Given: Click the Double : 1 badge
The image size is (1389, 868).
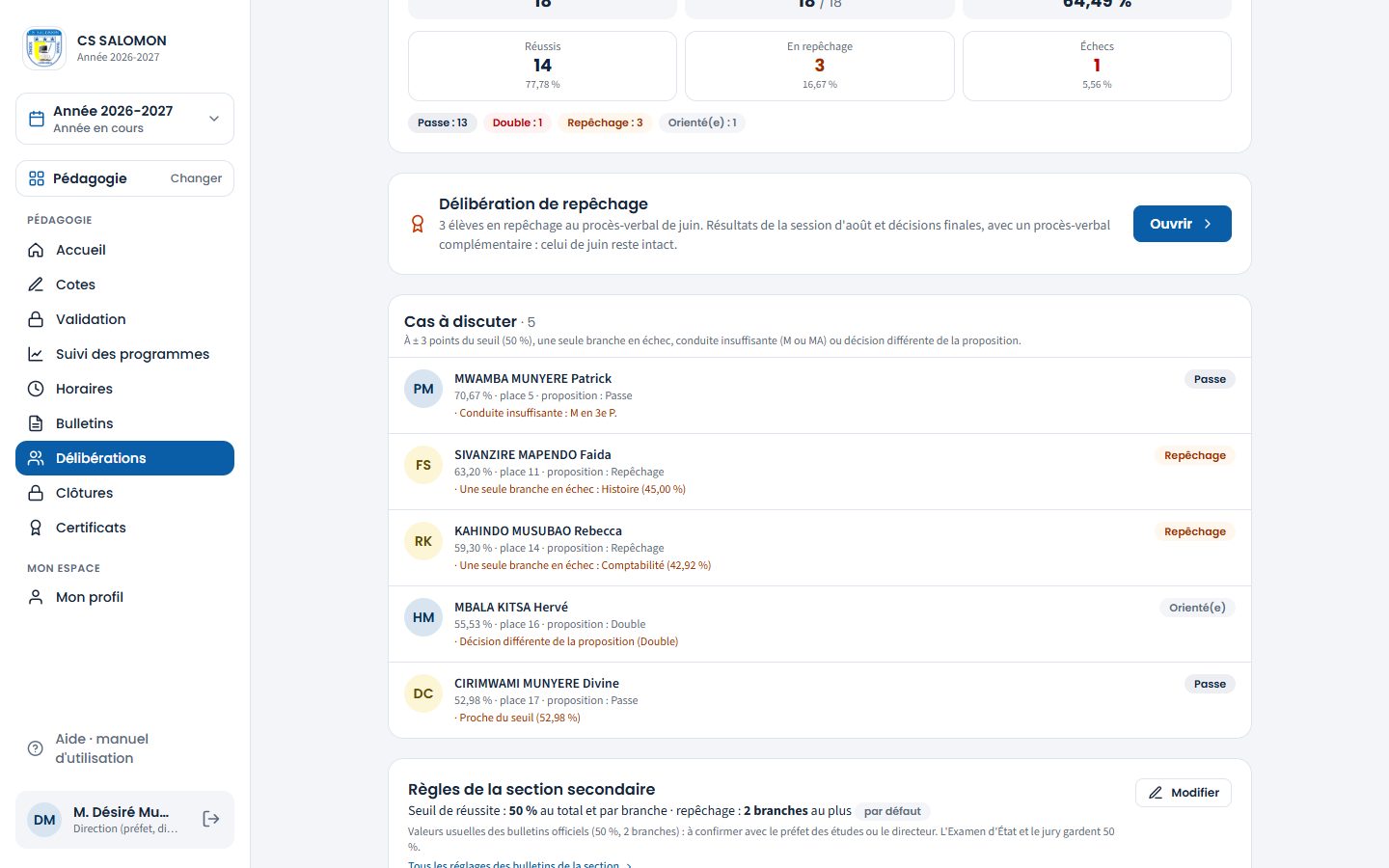Looking at the screenshot, I should tap(517, 122).
